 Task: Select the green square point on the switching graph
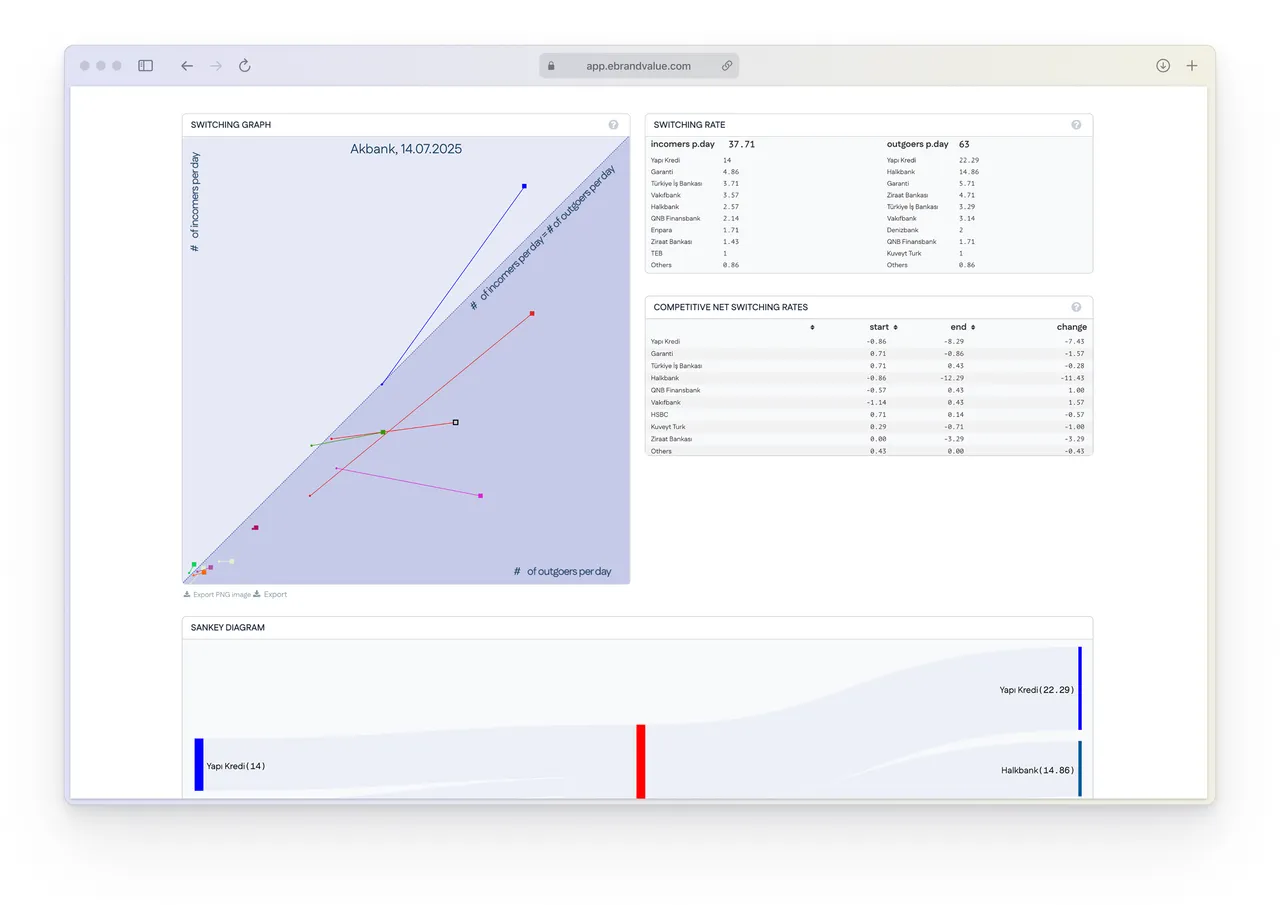point(383,432)
